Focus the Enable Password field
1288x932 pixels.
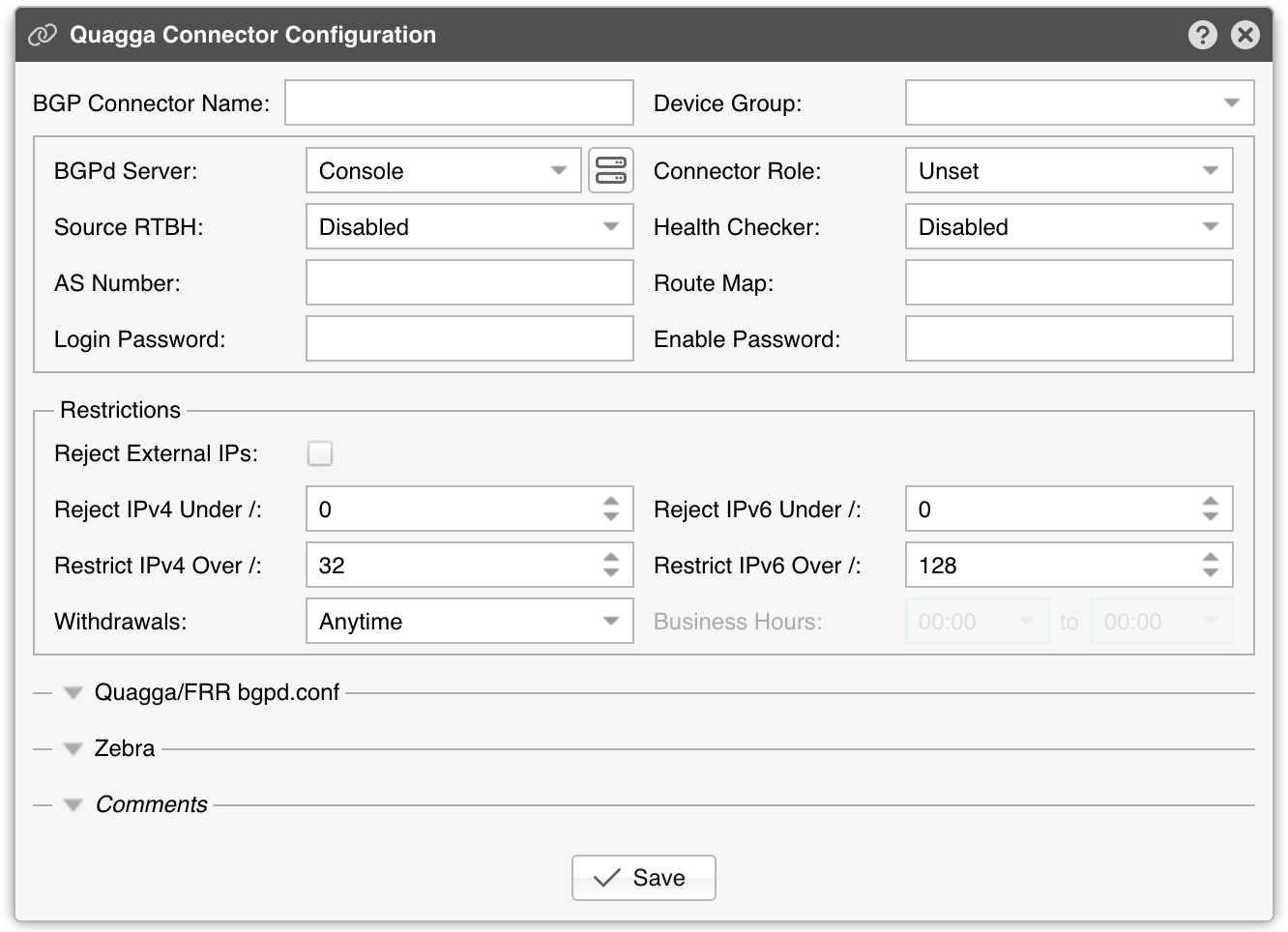pos(1069,339)
